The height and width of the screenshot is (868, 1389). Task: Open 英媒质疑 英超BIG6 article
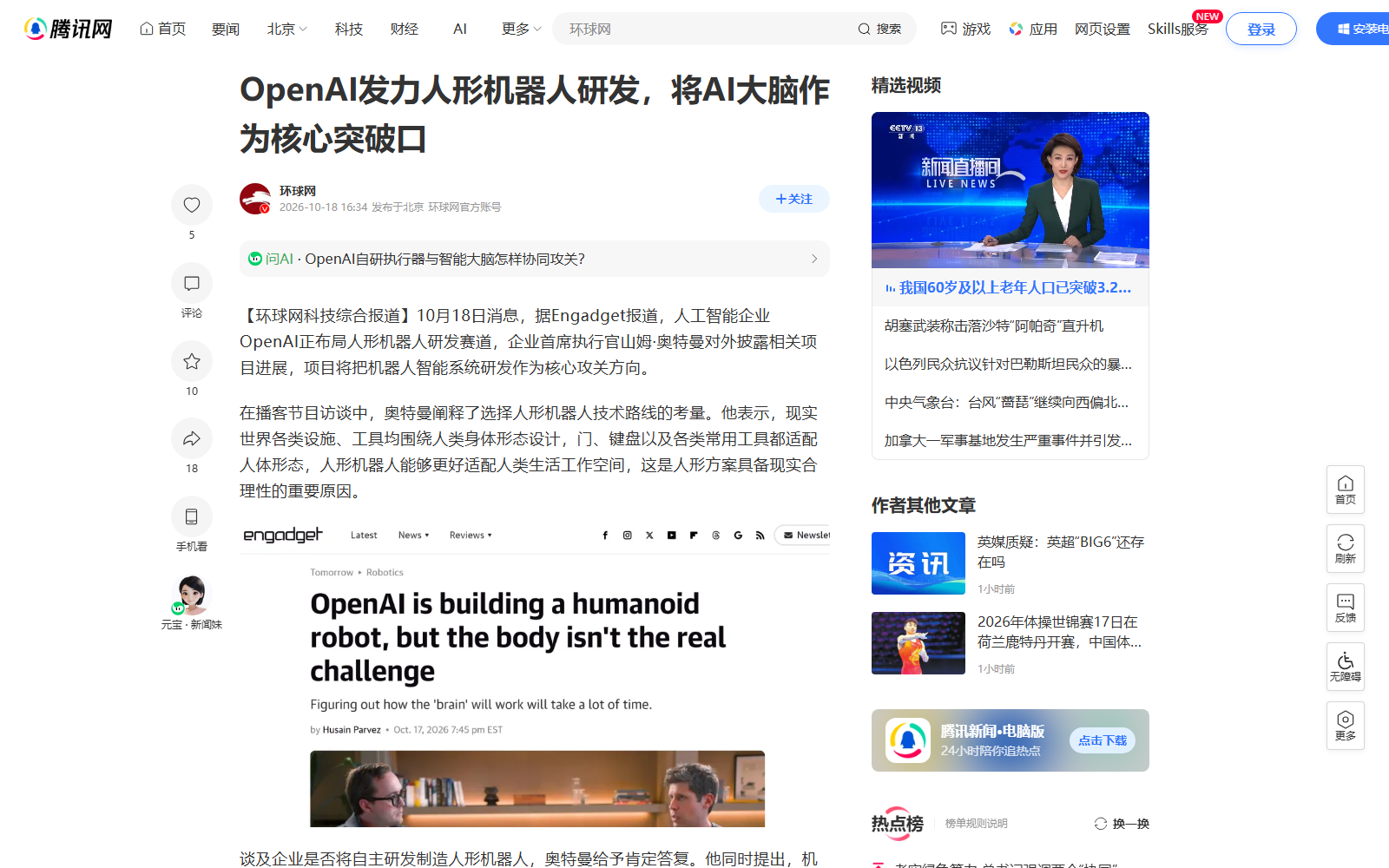1061,552
